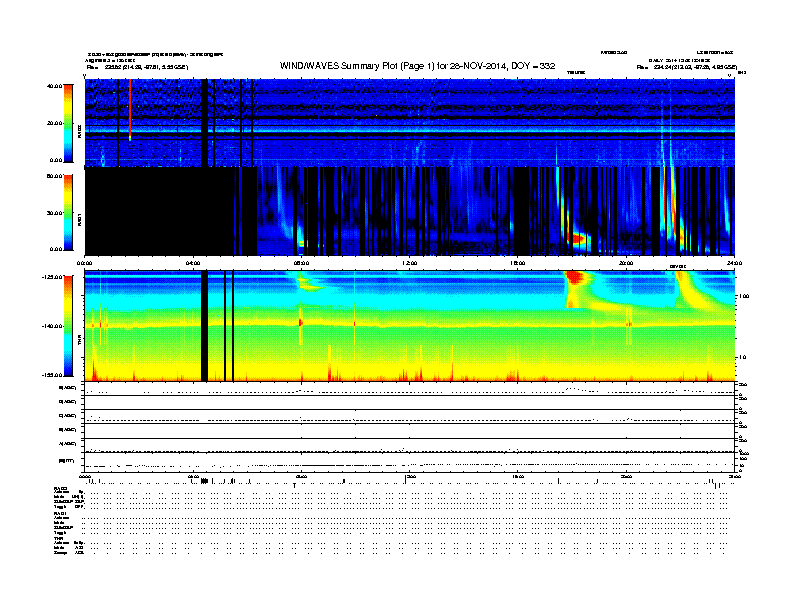
Task: Click the 24:00 tick label below RAD1 panel
Action: pos(734,263)
